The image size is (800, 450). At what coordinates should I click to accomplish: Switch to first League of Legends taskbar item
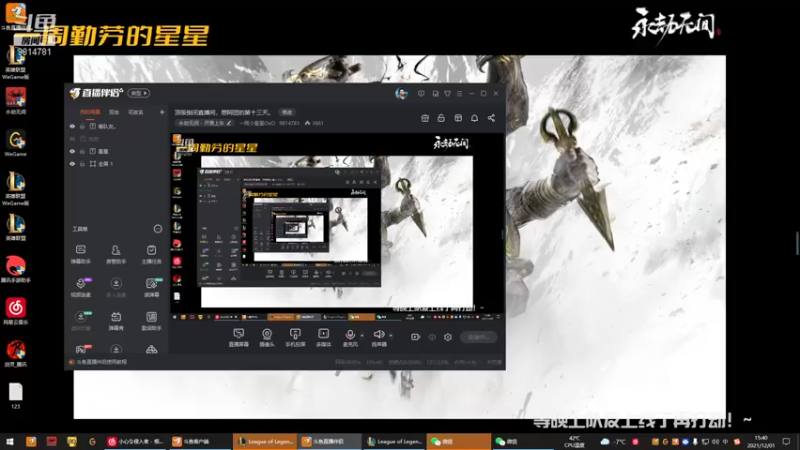(x=266, y=442)
